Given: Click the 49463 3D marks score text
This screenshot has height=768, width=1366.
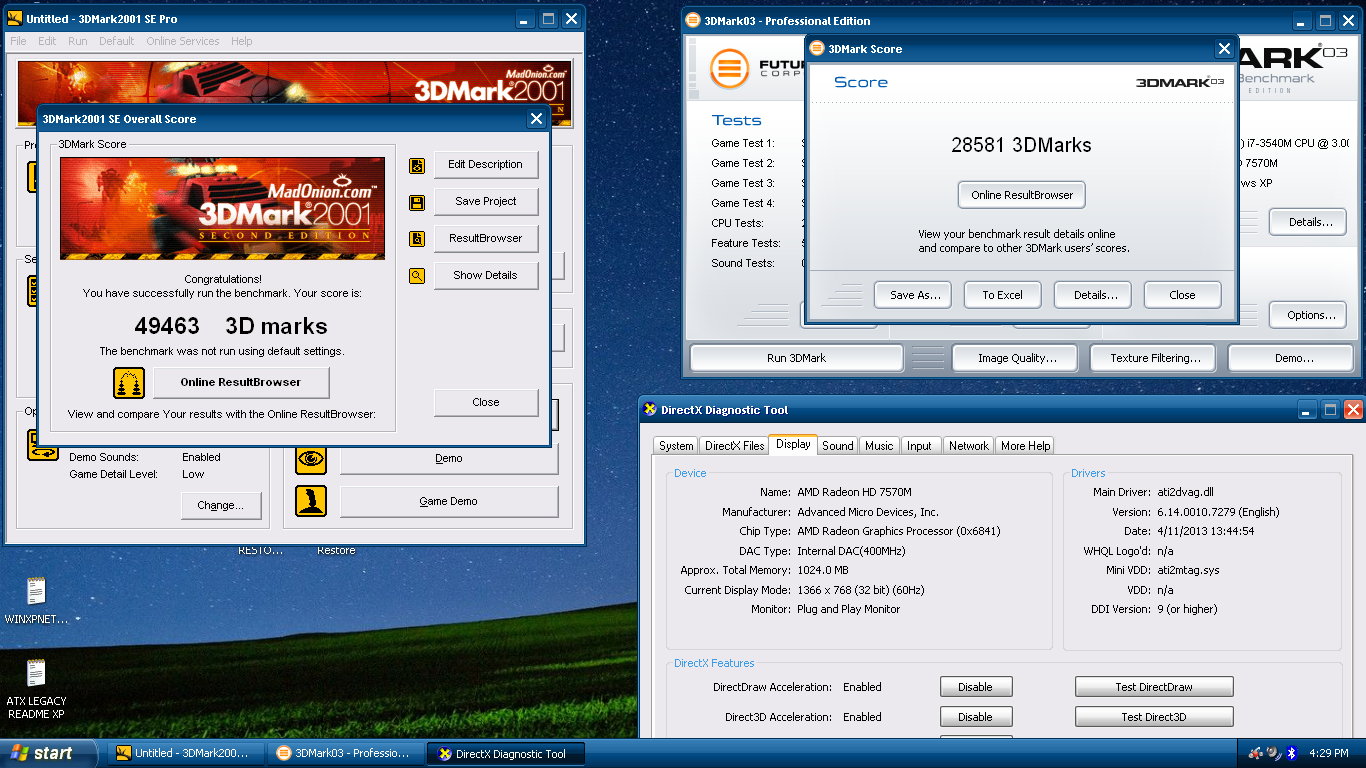Looking at the screenshot, I should click(231, 326).
